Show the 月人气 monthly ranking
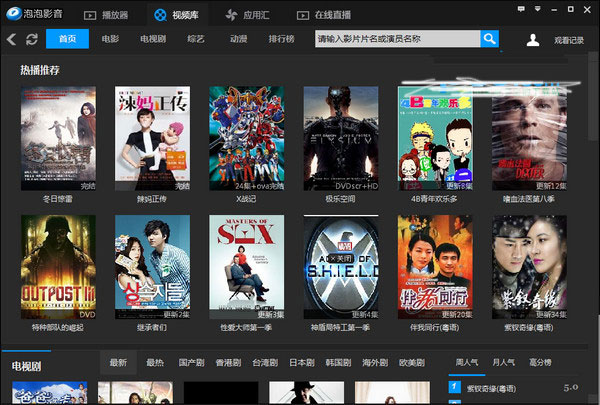The width and height of the screenshot is (600, 405). point(504,362)
